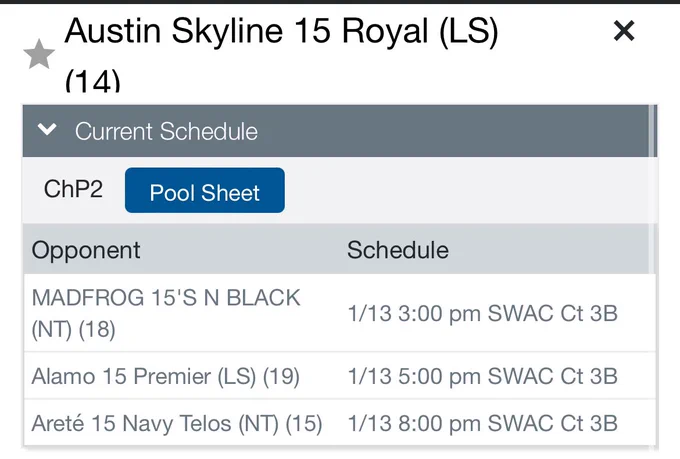
Task: Click the Schedule column header
Action: 398,250
